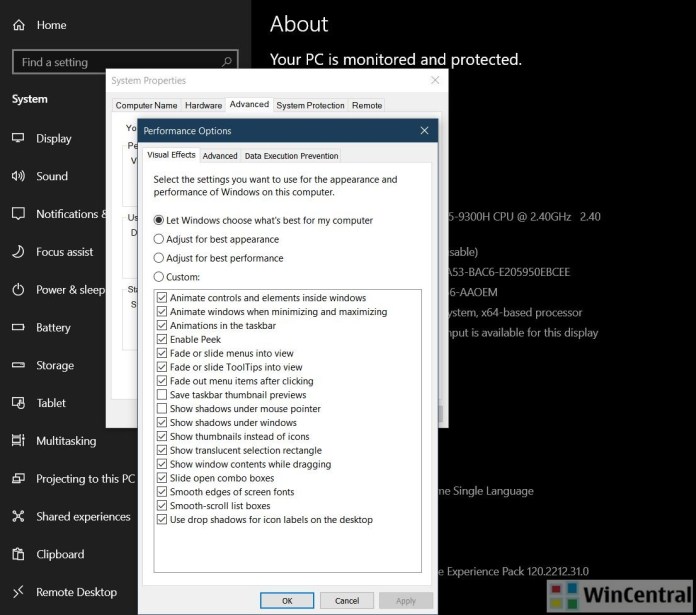Click OK in Performance Options
696x615 pixels.
pos(287,600)
